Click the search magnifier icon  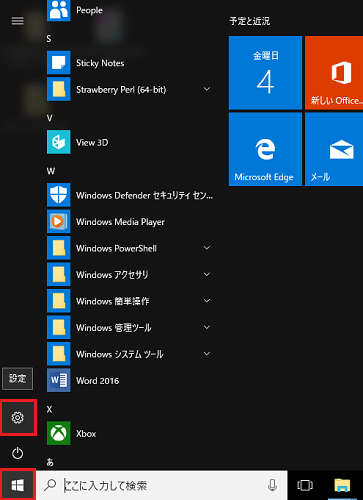coord(50,485)
